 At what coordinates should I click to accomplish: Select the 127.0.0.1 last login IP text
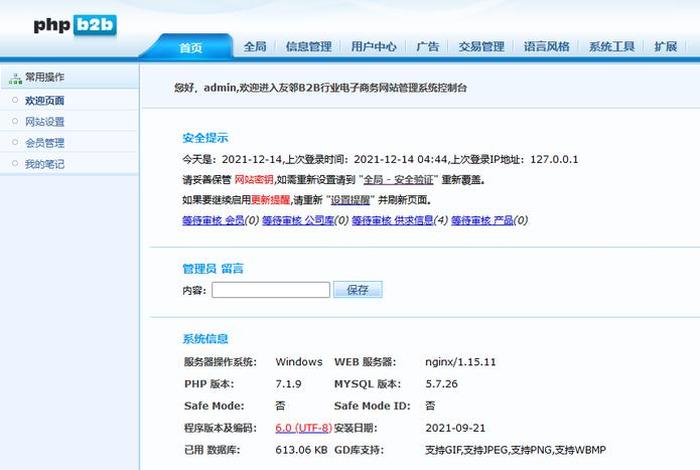coord(554,159)
